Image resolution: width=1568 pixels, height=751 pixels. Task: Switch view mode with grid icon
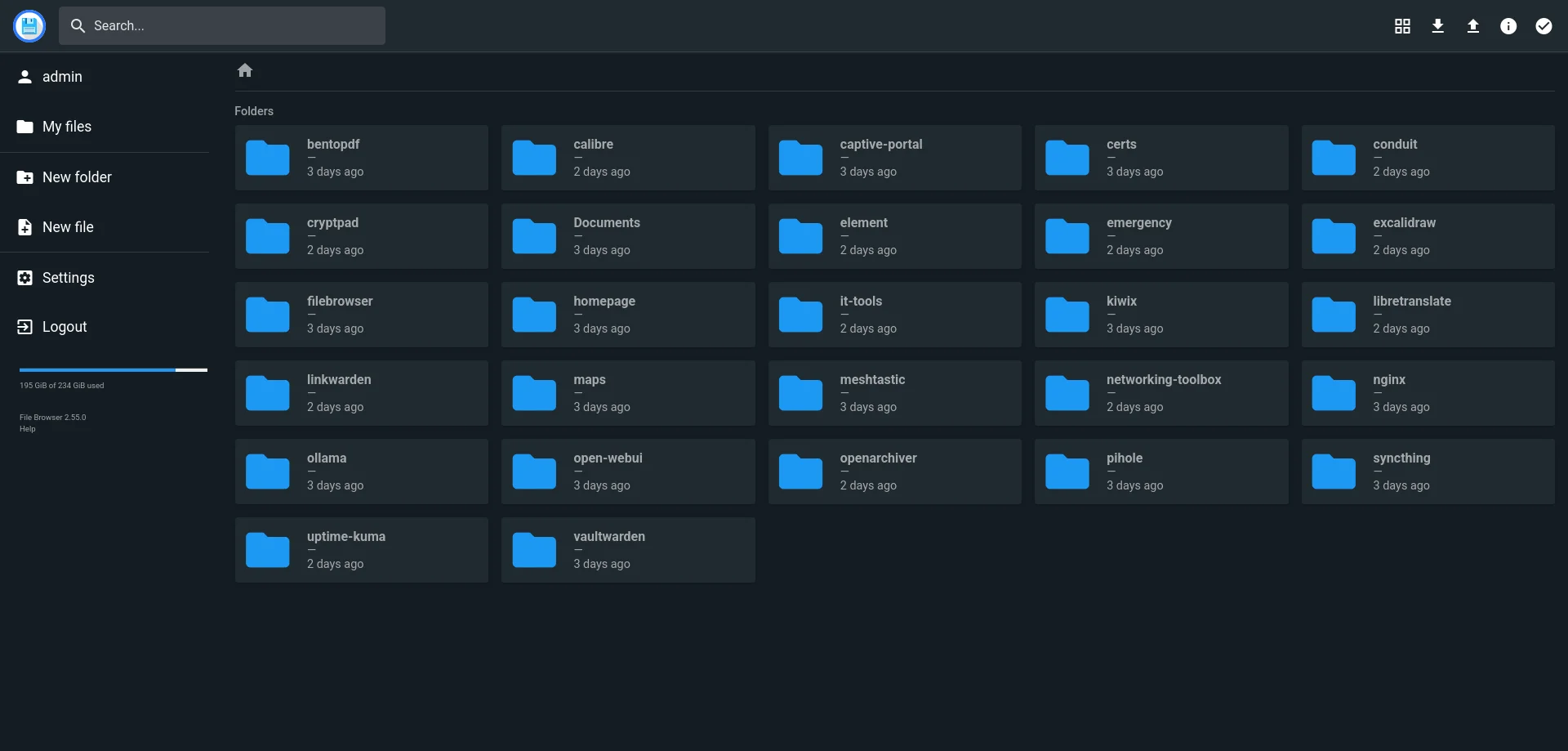click(1402, 26)
